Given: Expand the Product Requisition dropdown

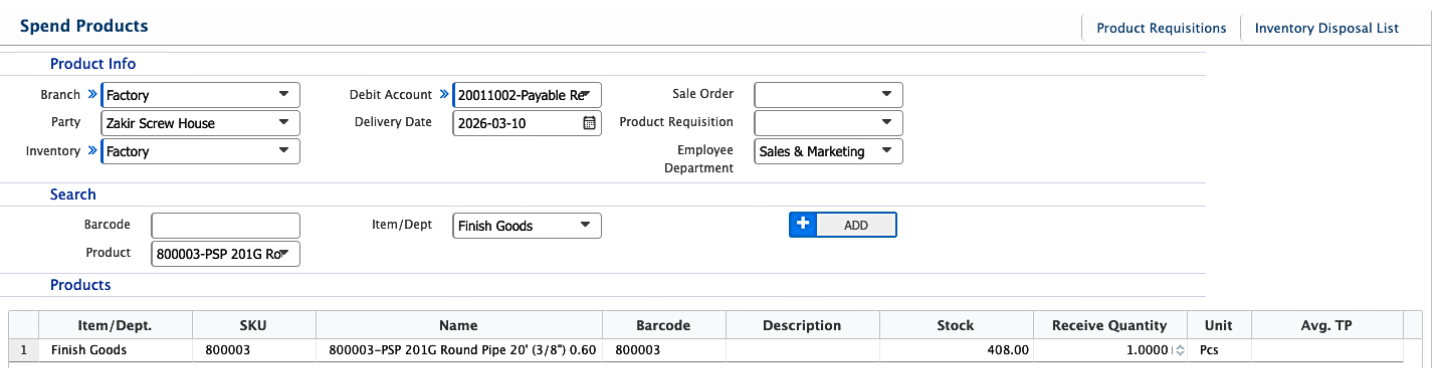Looking at the screenshot, I should pyautogui.click(x=828, y=122).
